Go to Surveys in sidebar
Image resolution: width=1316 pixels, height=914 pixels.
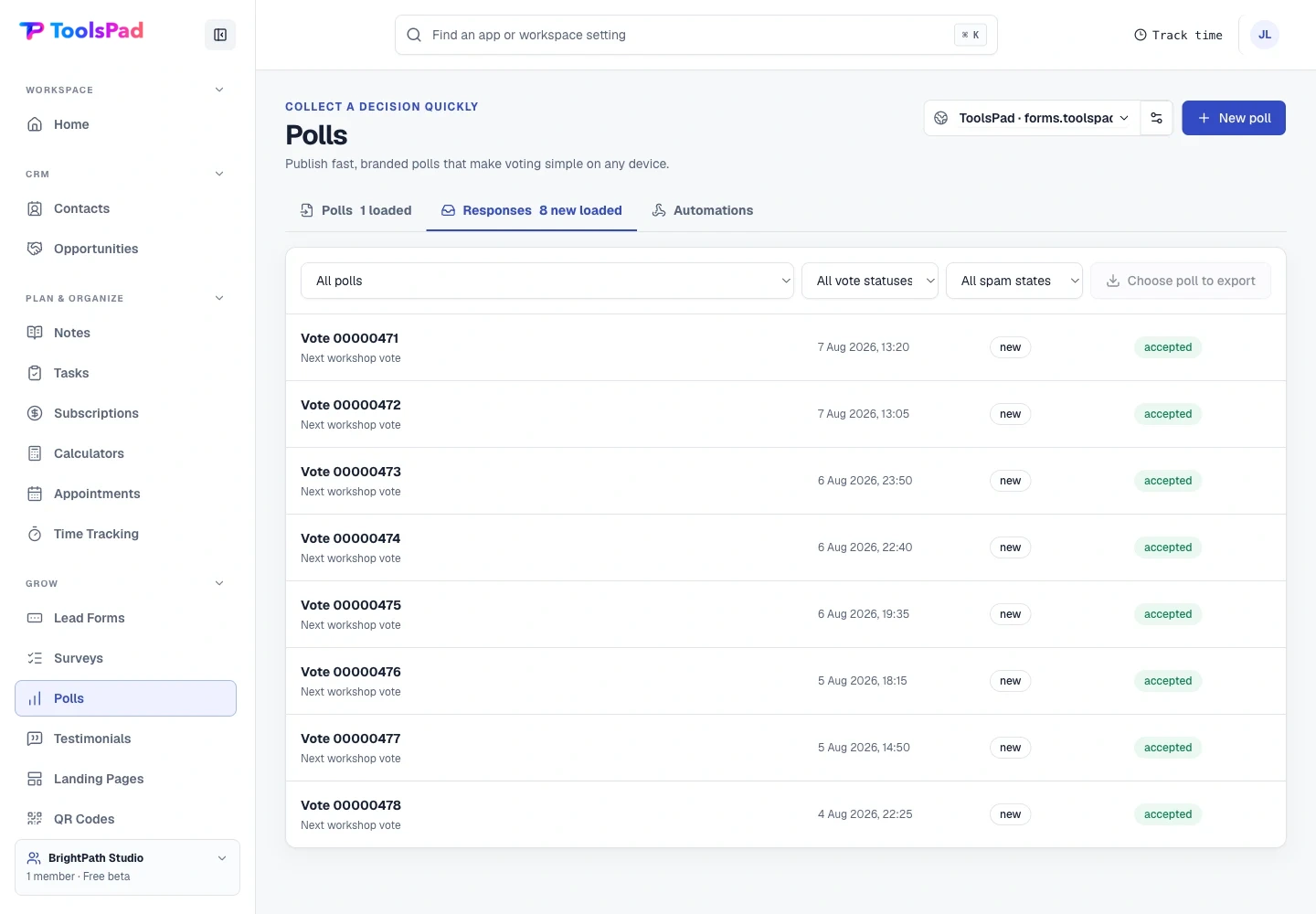tap(126, 658)
